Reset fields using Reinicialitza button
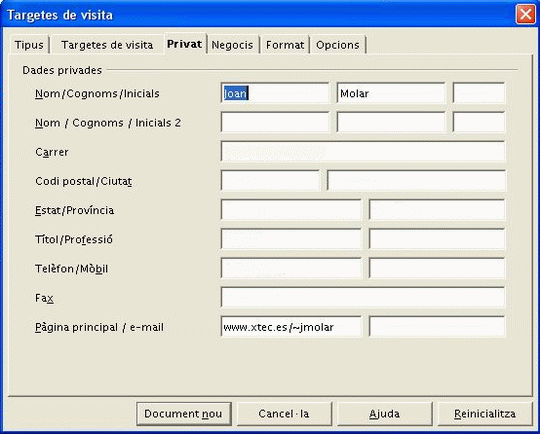This screenshot has height=434, width=540. 485,414
